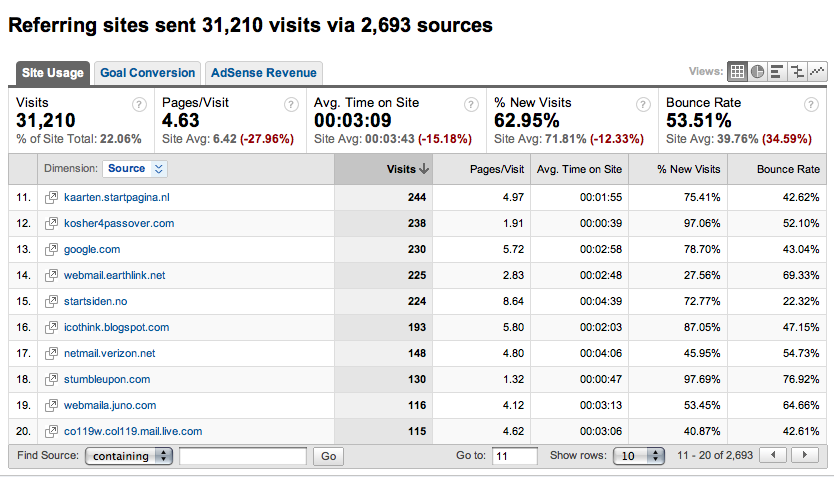Open kosher4passover.com external link icon
Screen dimensions: 834x477
(51, 223)
